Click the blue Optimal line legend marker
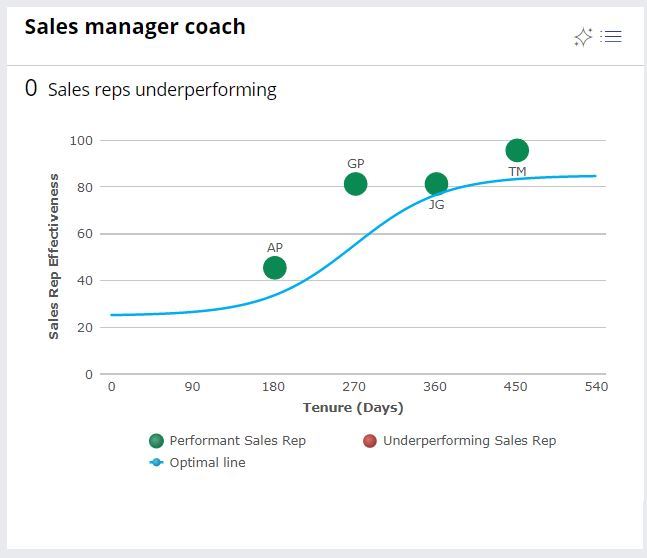 point(156,463)
